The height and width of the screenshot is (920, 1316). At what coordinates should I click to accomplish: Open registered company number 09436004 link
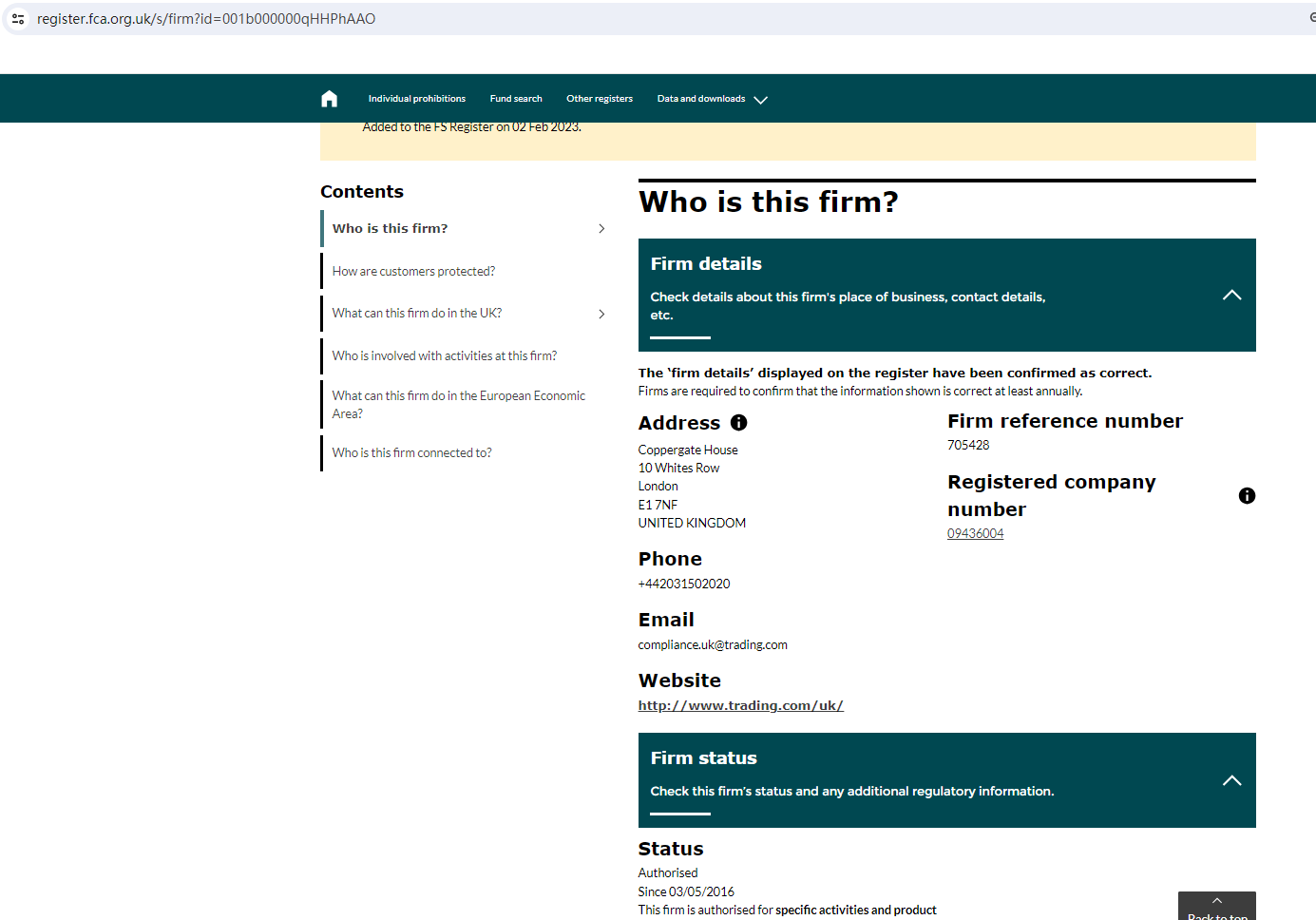(x=975, y=534)
